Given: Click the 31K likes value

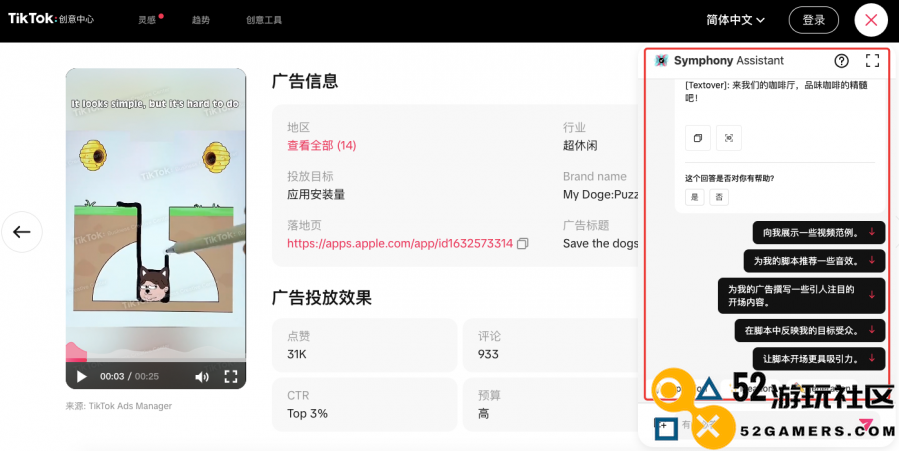Looking at the screenshot, I should 297,354.
